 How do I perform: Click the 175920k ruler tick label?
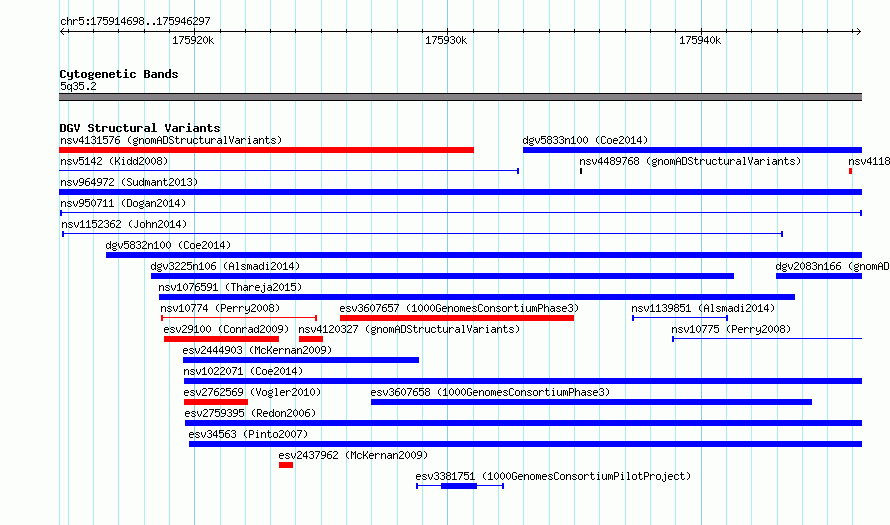coord(193,40)
